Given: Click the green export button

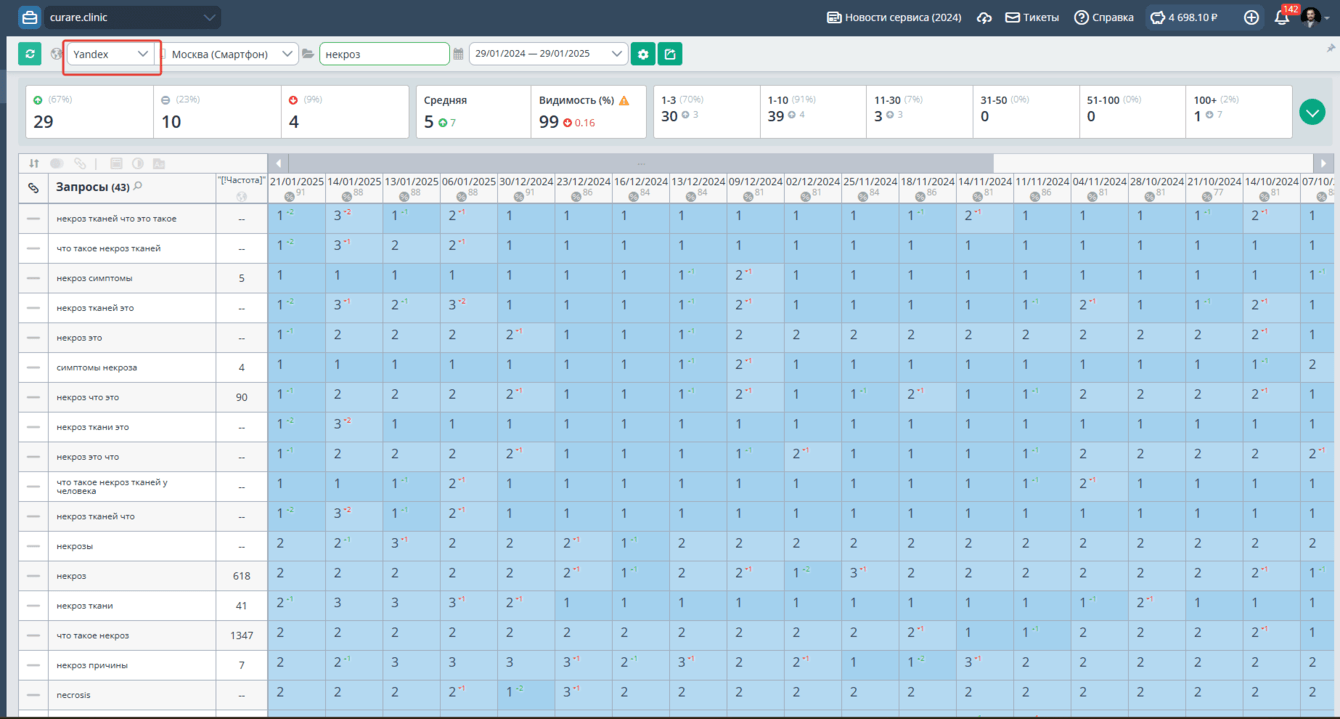Looking at the screenshot, I should [670, 54].
